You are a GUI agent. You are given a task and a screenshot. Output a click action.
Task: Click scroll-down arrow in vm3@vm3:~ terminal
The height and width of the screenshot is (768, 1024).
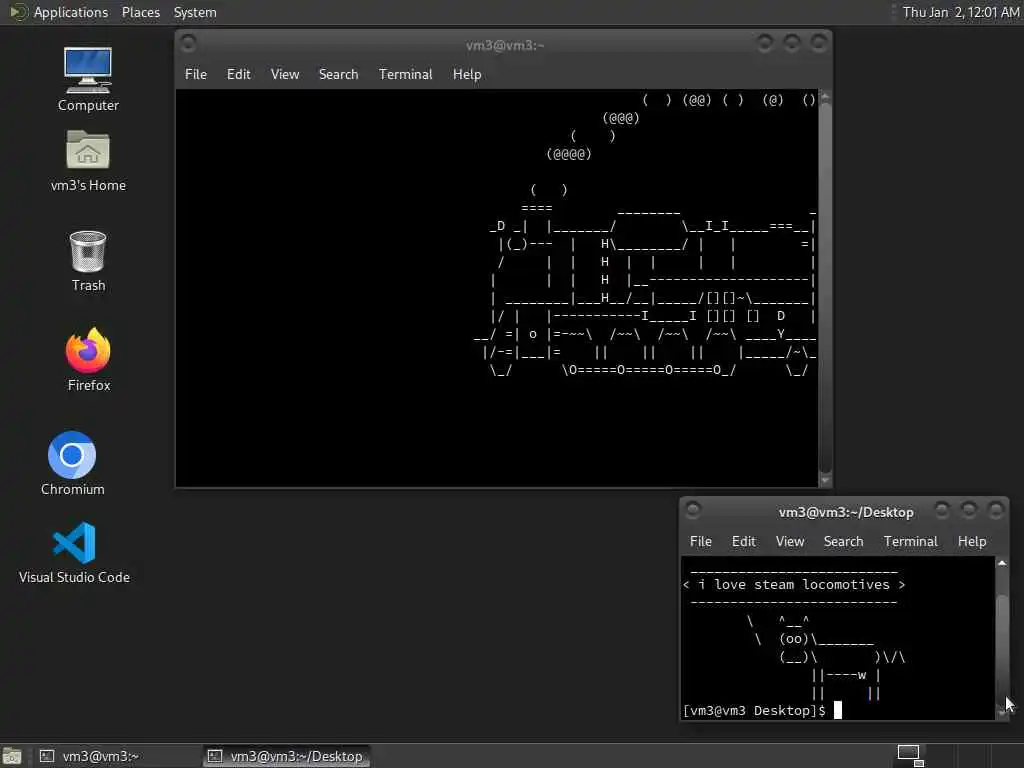click(825, 481)
